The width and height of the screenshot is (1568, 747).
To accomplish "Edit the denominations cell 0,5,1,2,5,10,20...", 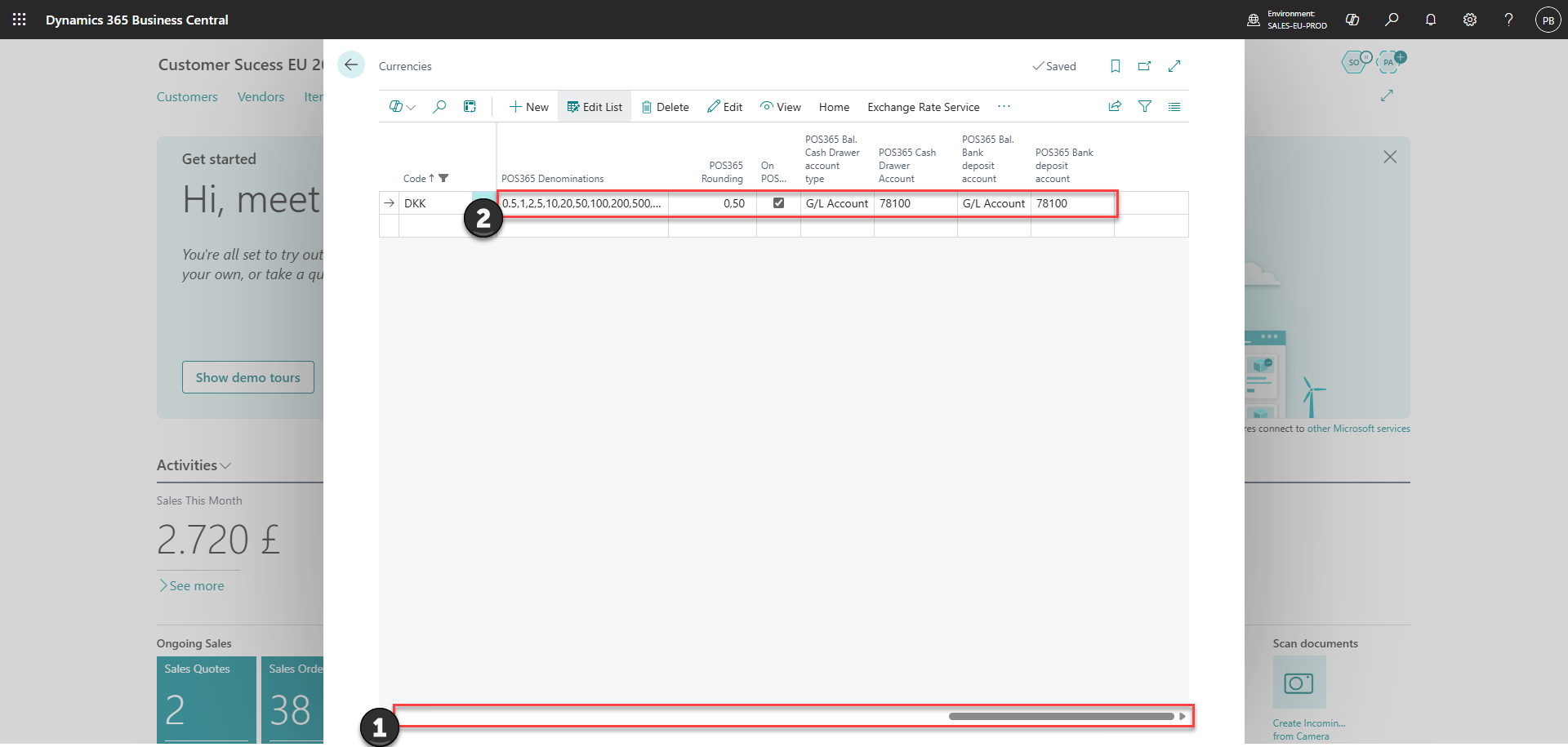I will click(582, 203).
